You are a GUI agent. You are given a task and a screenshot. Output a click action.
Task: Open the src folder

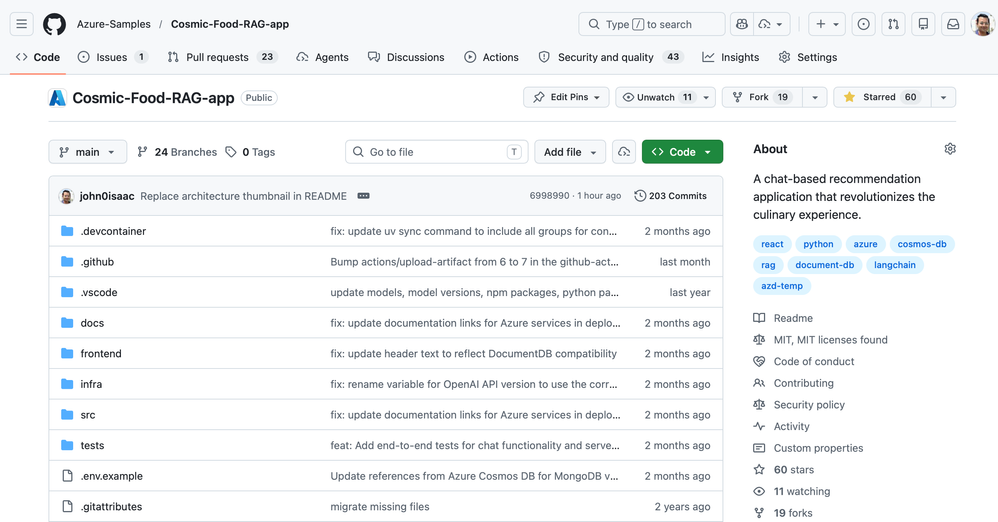[88, 414]
